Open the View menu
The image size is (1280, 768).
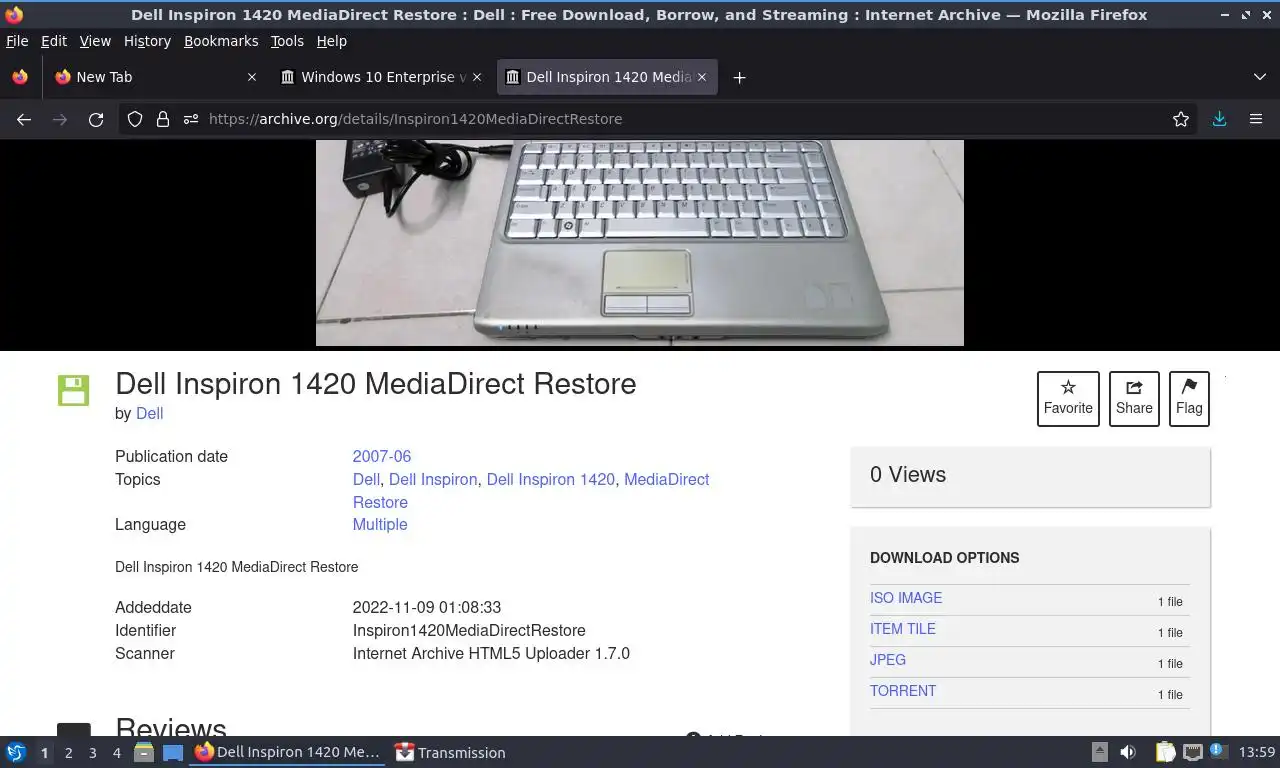pyautogui.click(x=95, y=41)
